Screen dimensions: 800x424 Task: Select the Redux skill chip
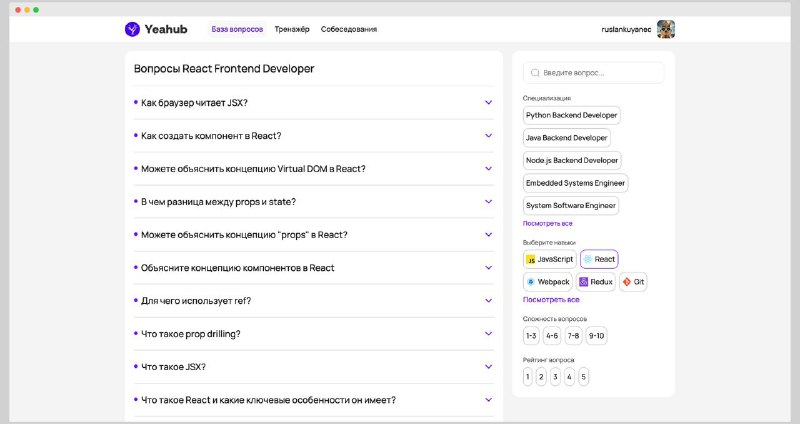coord(596,282)
